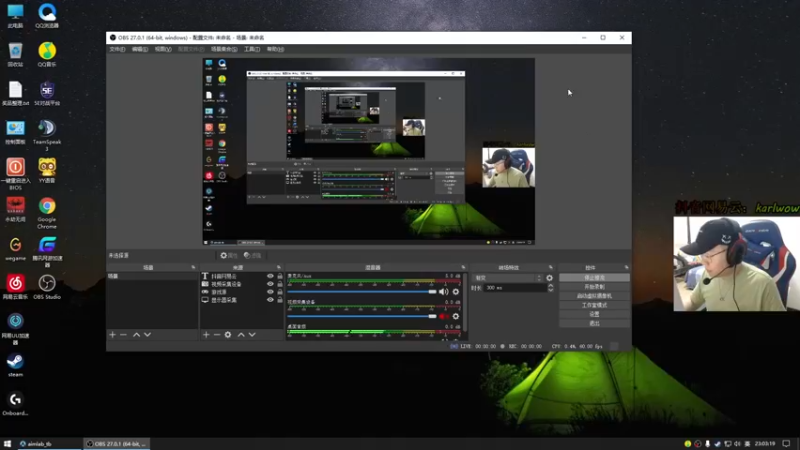Open the 回收站 (Recycle Bin) icon

[15, 55]
